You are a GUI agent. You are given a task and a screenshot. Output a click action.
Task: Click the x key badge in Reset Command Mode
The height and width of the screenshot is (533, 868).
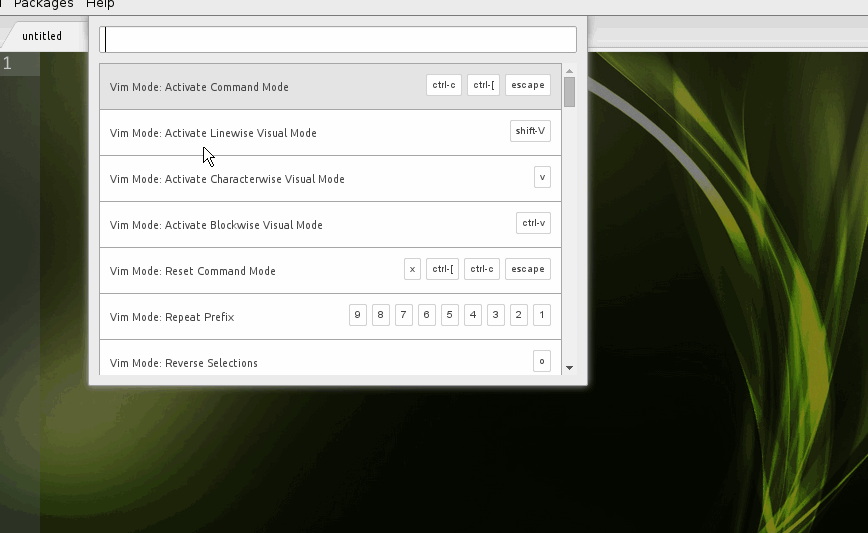[412, 269]
